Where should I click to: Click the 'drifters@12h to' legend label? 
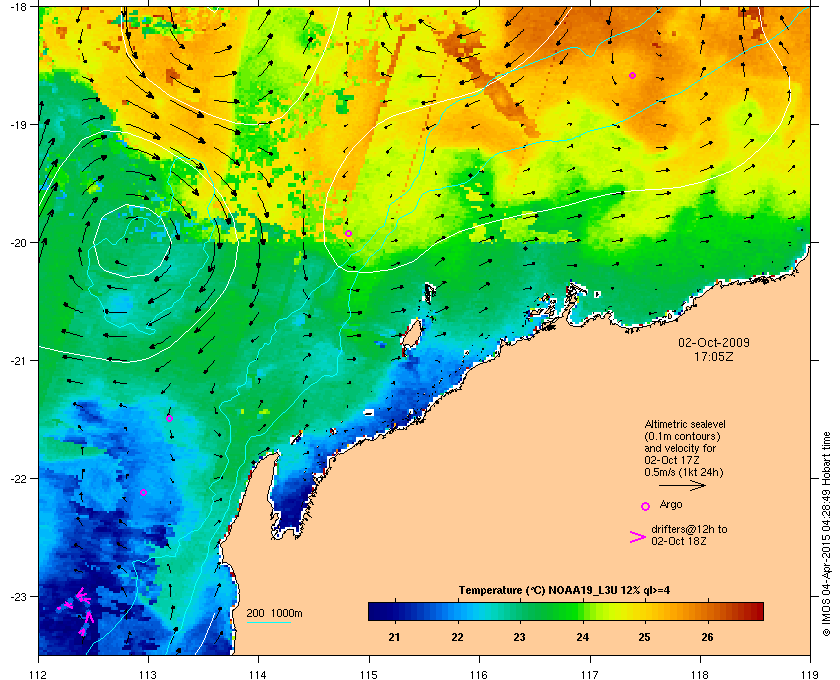pos(689,529)
